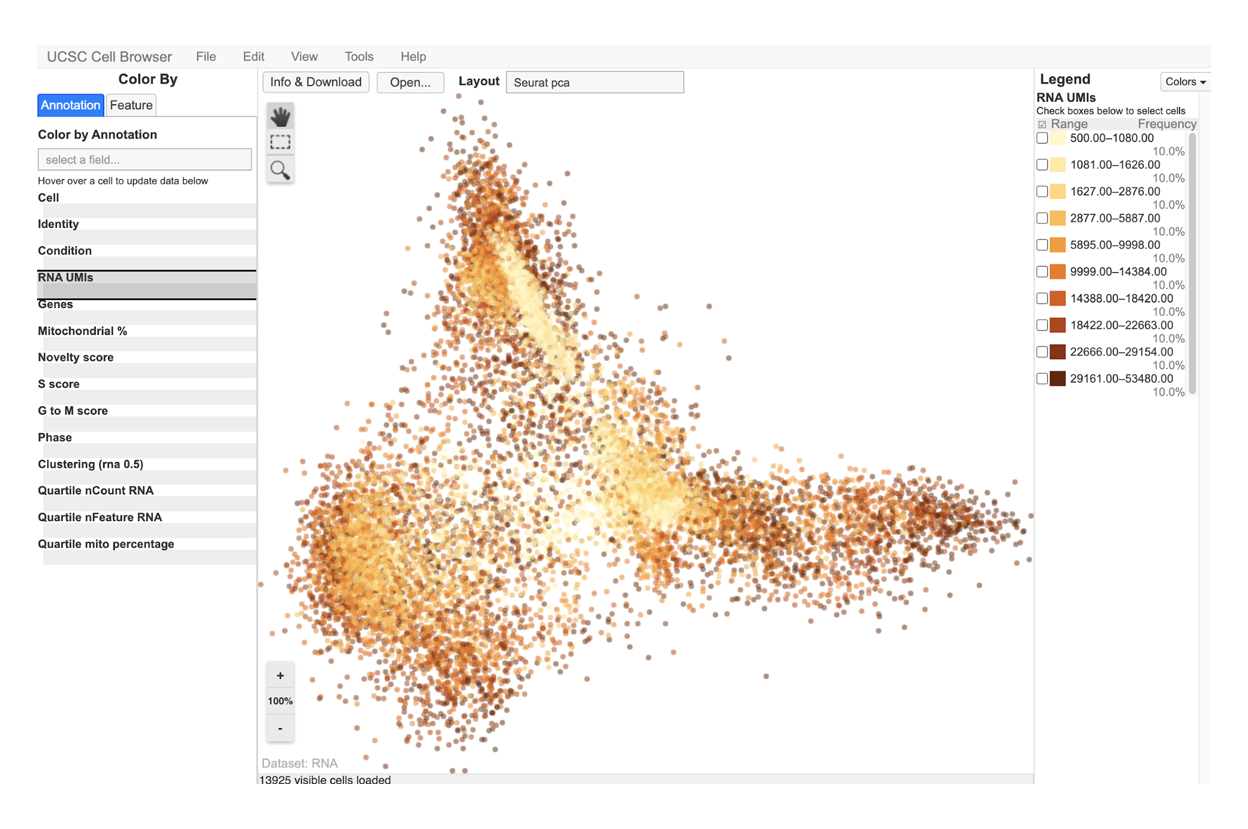Open the Tools menu
Screen dimensions: 1248x829
point(358,57)
